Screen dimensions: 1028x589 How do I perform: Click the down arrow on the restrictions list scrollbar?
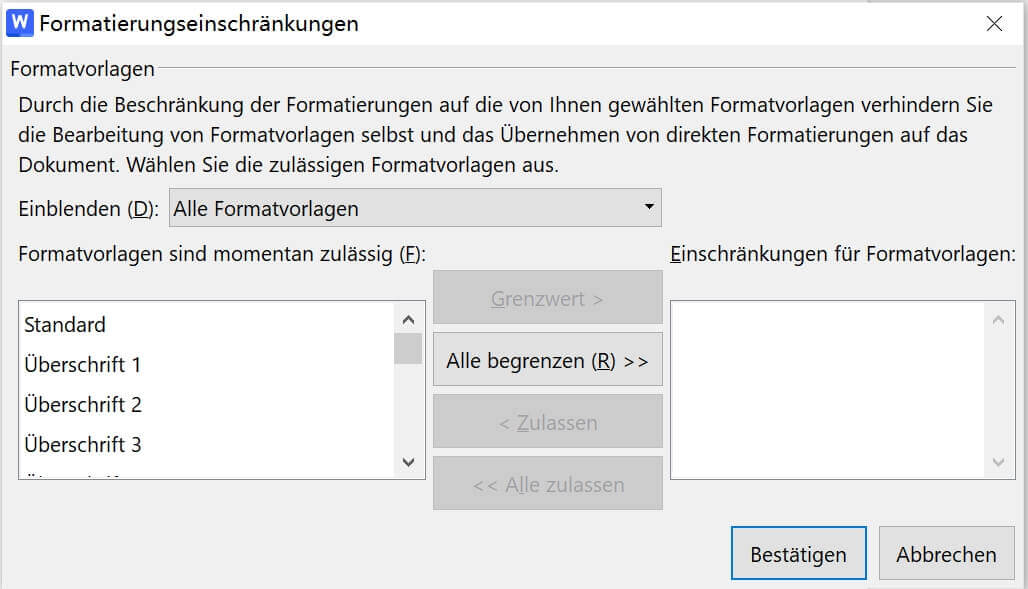pyautogui.click(x=997, y=463)
